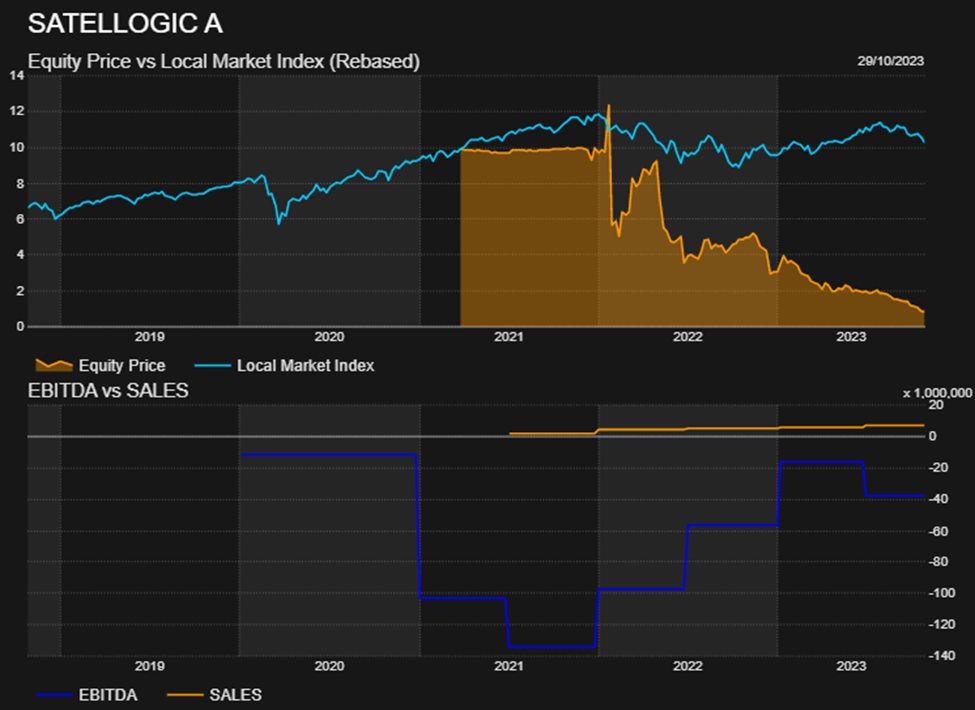975x710 pixels.
Task: Select the SALES legend label
Action: click(236, 694)
